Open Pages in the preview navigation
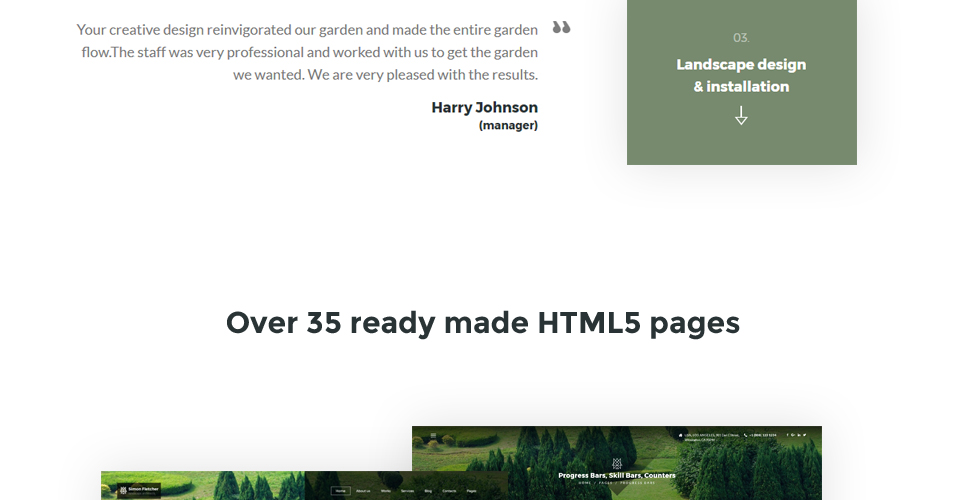This screenshot has width=965, height=500. [x=471, y=491]
